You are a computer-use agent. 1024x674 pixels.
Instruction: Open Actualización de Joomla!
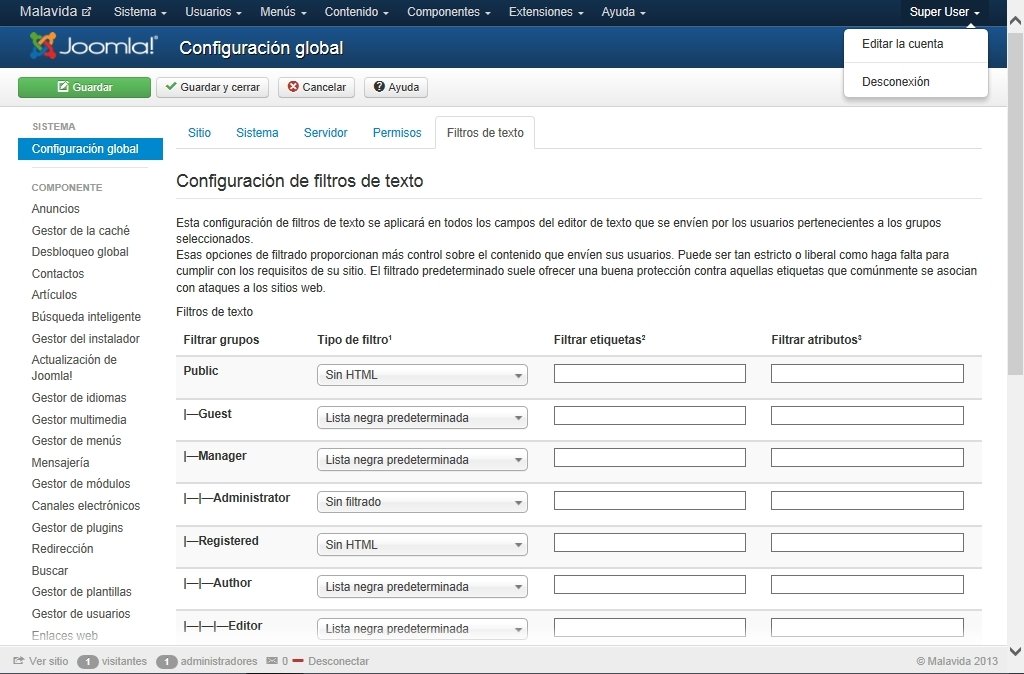coord(74,368)
